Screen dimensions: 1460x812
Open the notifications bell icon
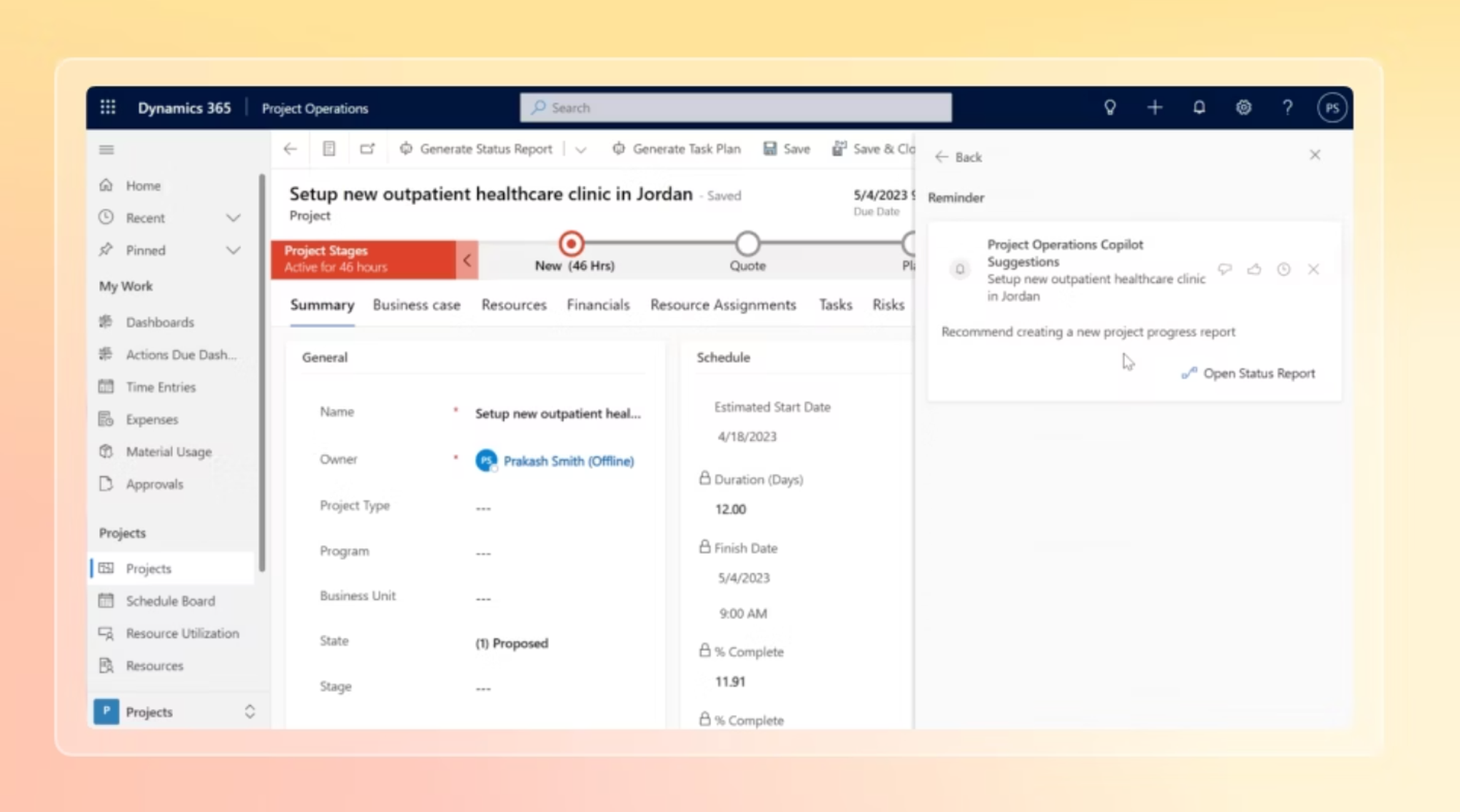point(1199,108)
